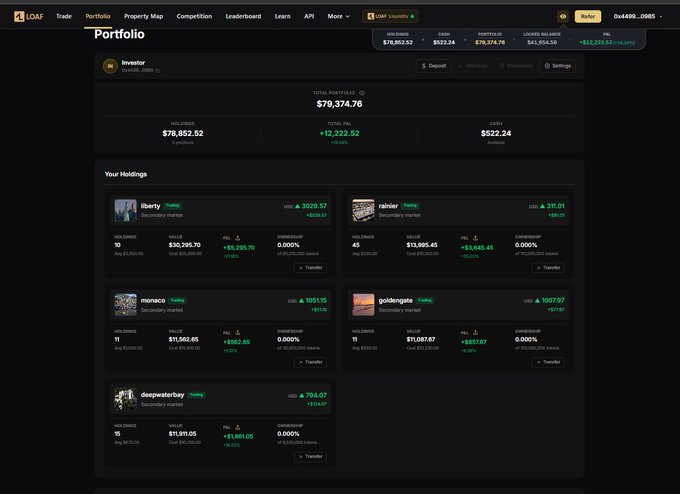Screen dimensions: 680x494
Task: Share monaco P&L via share icon
Action: pos(238,333)
